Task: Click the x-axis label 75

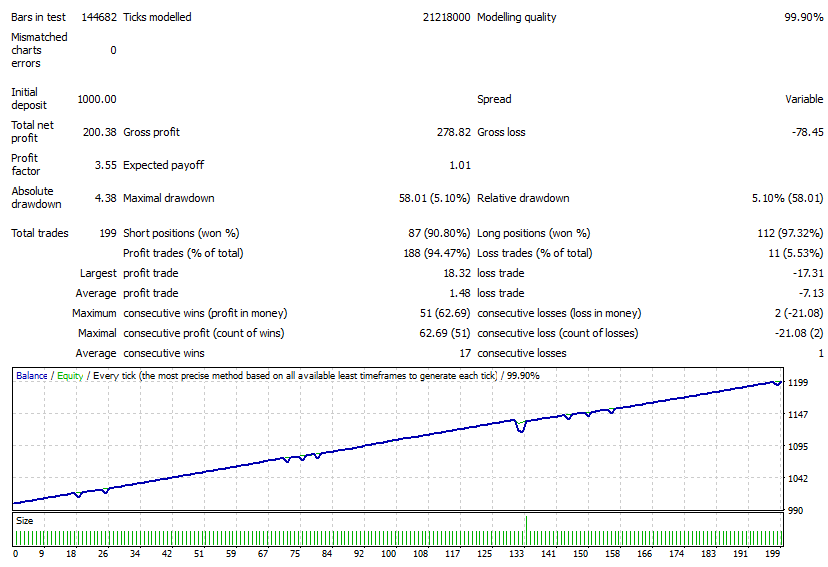Action: click(295, 554)
